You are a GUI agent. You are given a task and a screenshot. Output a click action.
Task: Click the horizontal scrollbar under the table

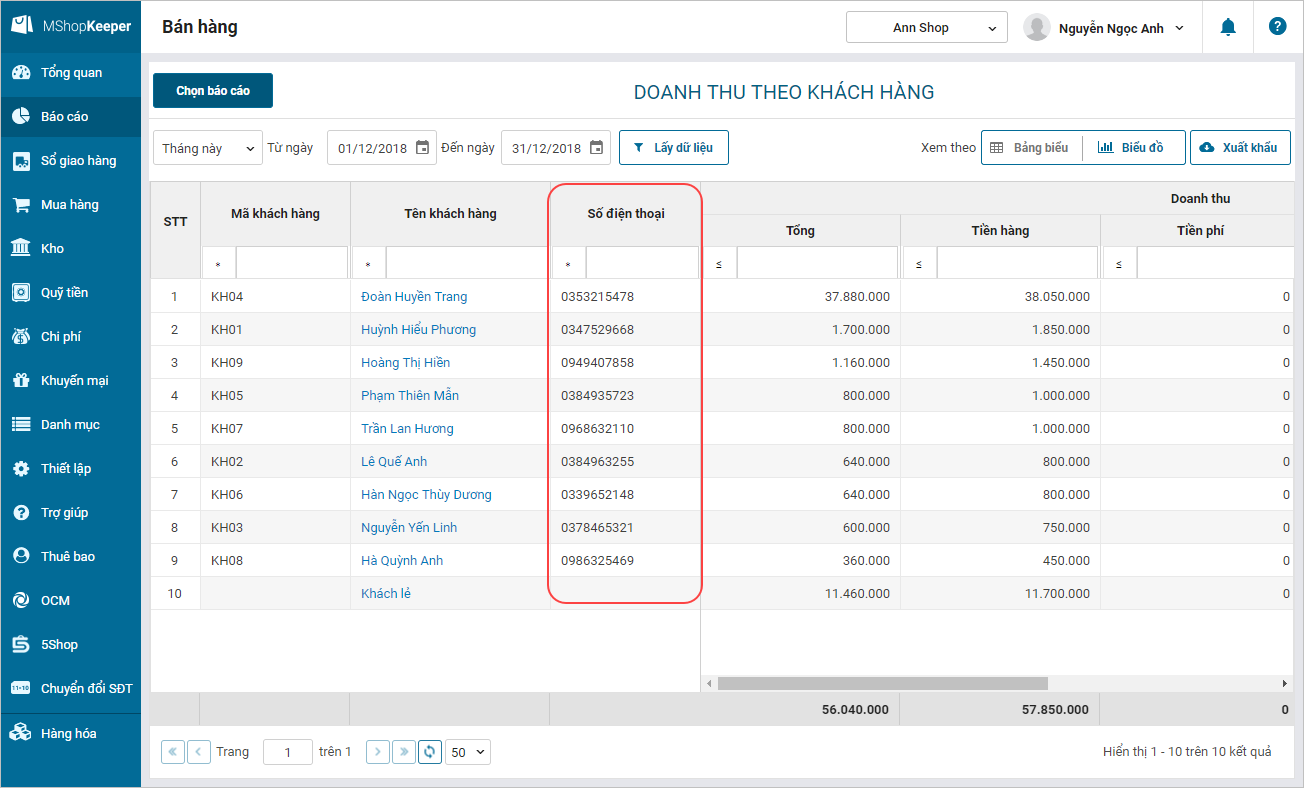[882, 684]
